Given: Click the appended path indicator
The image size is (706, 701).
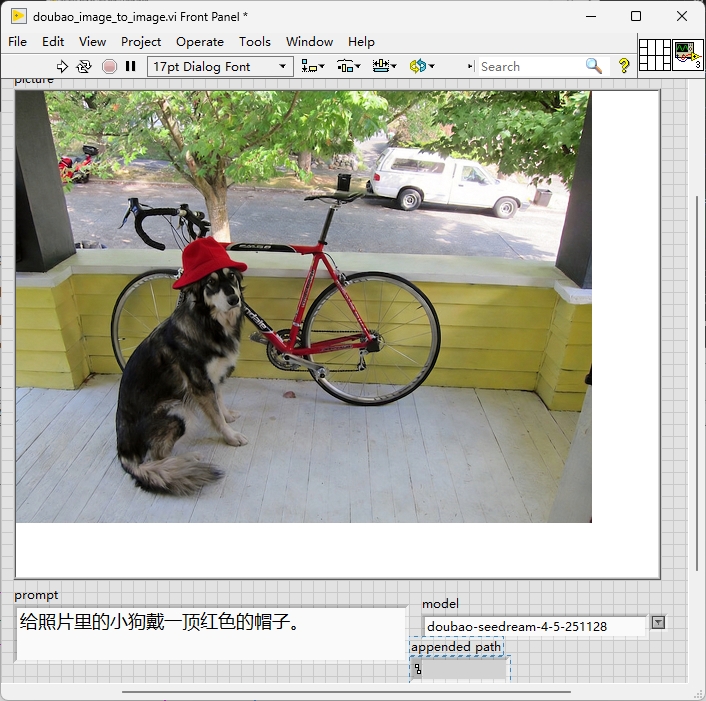Looking at the screenshot, I should pyautogui.click(x=460, y=669).
